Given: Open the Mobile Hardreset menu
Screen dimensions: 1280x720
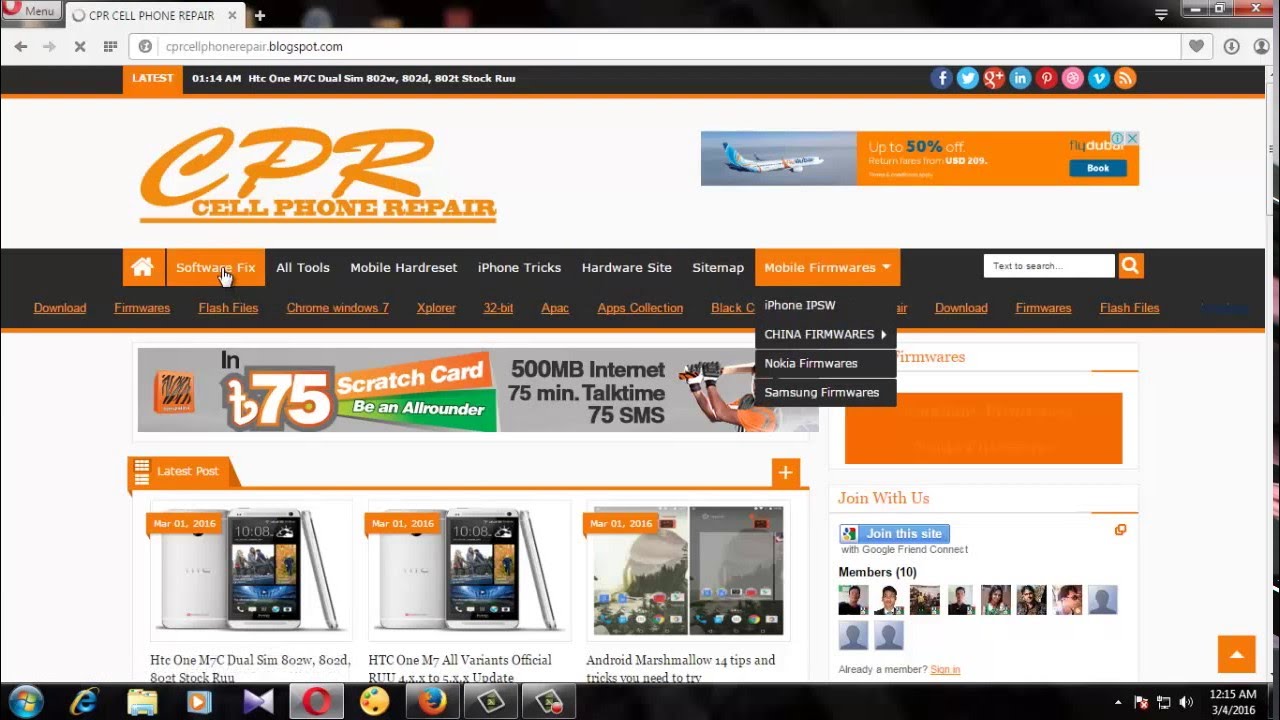Looking at the screenshot, I should [404, 267].
